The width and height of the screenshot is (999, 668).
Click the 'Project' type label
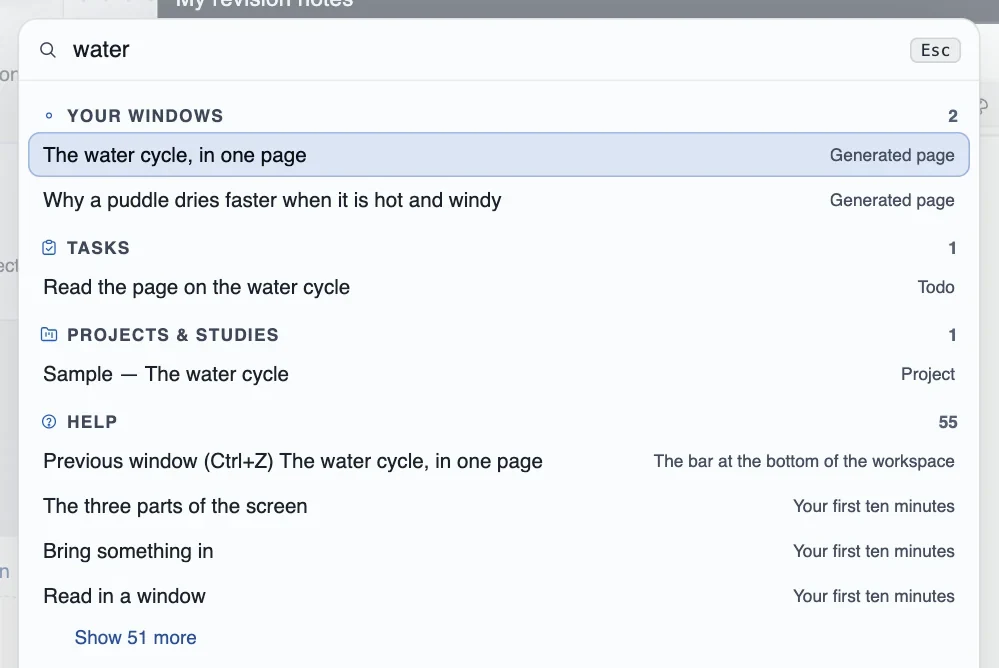(928, 374)
